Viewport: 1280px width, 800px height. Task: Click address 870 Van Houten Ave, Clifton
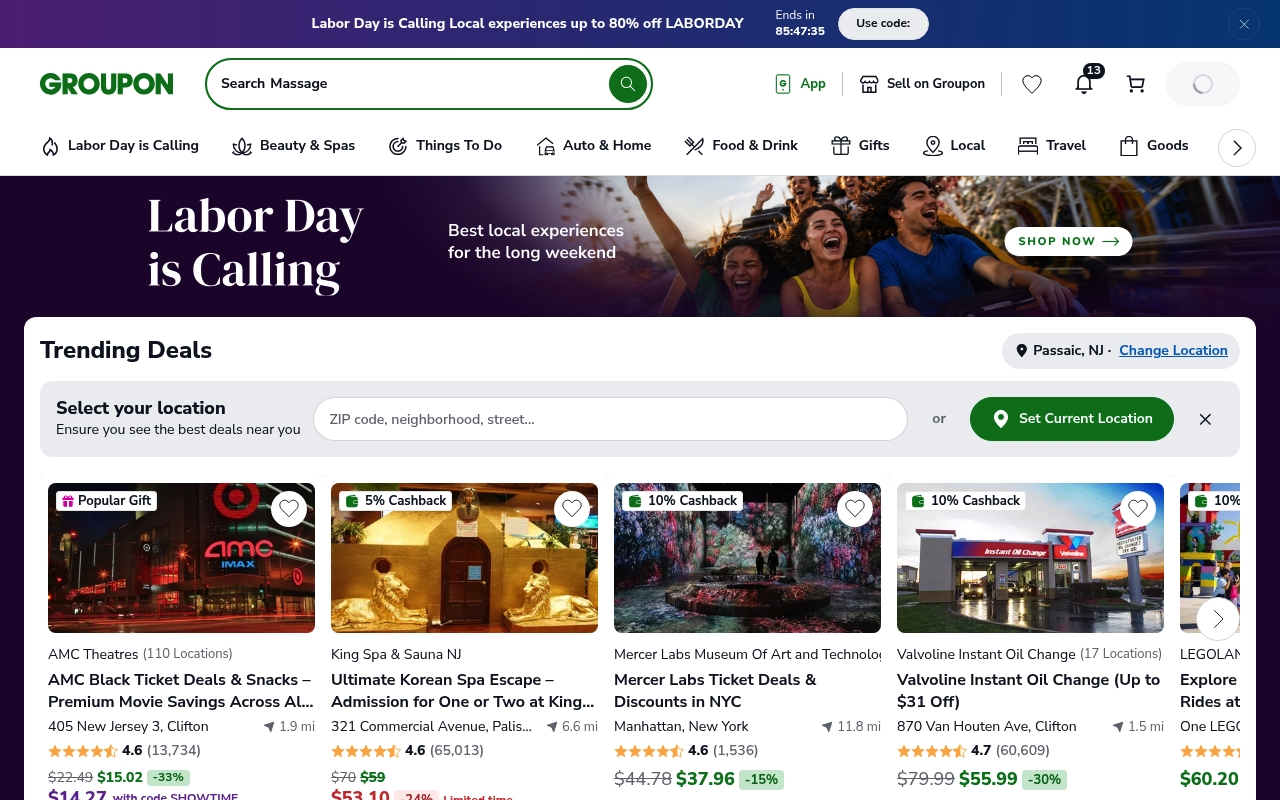coord(987,727)
